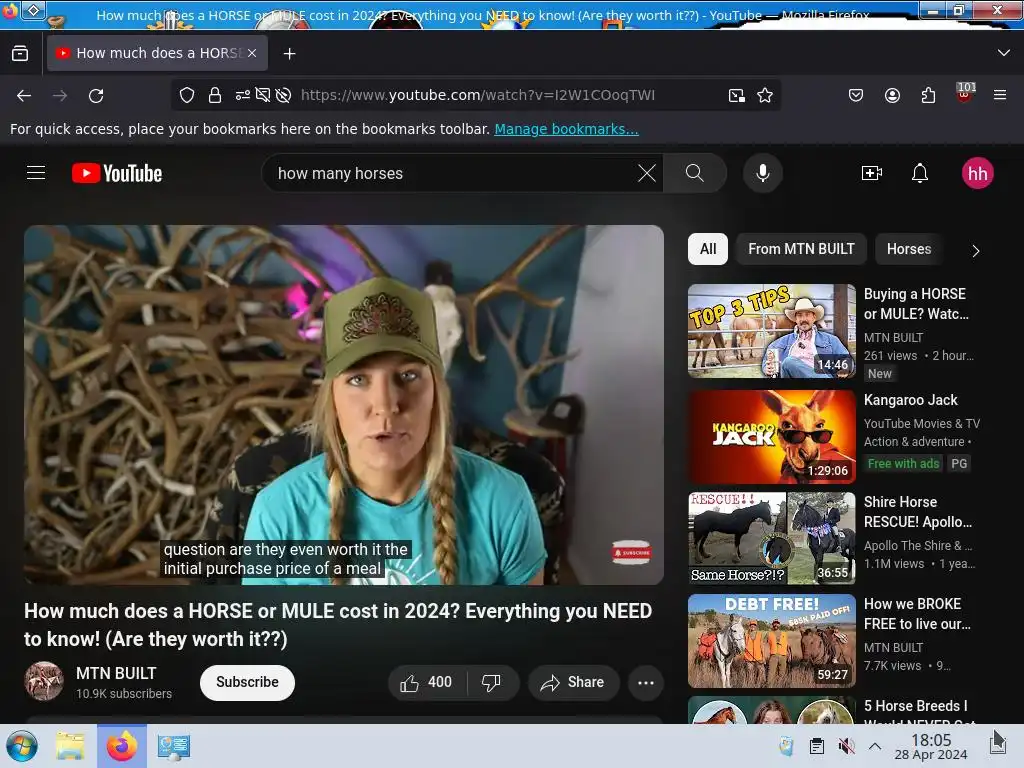1024x768 pixels.
Task: Go back with the browser back arrow
Action: 24,95
